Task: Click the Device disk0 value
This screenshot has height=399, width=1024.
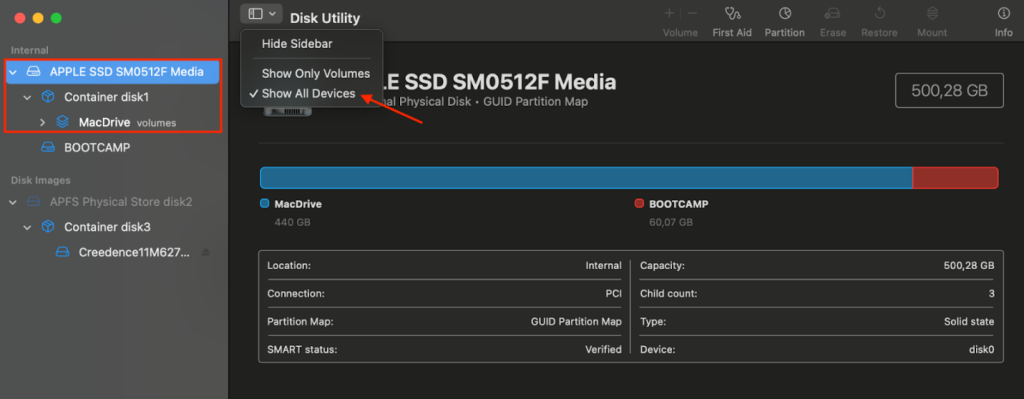Action: [x=982, y=349]
